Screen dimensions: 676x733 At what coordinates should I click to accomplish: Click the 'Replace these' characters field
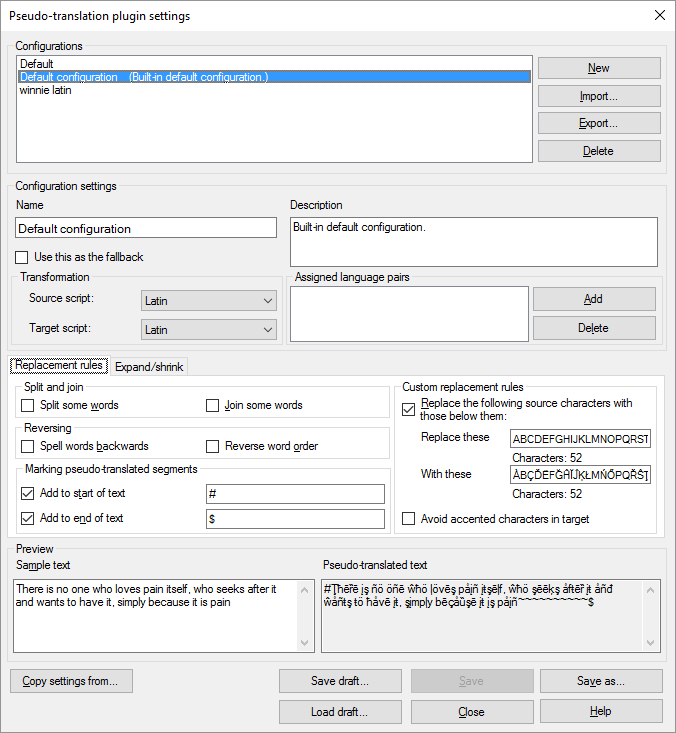(580, 439)
